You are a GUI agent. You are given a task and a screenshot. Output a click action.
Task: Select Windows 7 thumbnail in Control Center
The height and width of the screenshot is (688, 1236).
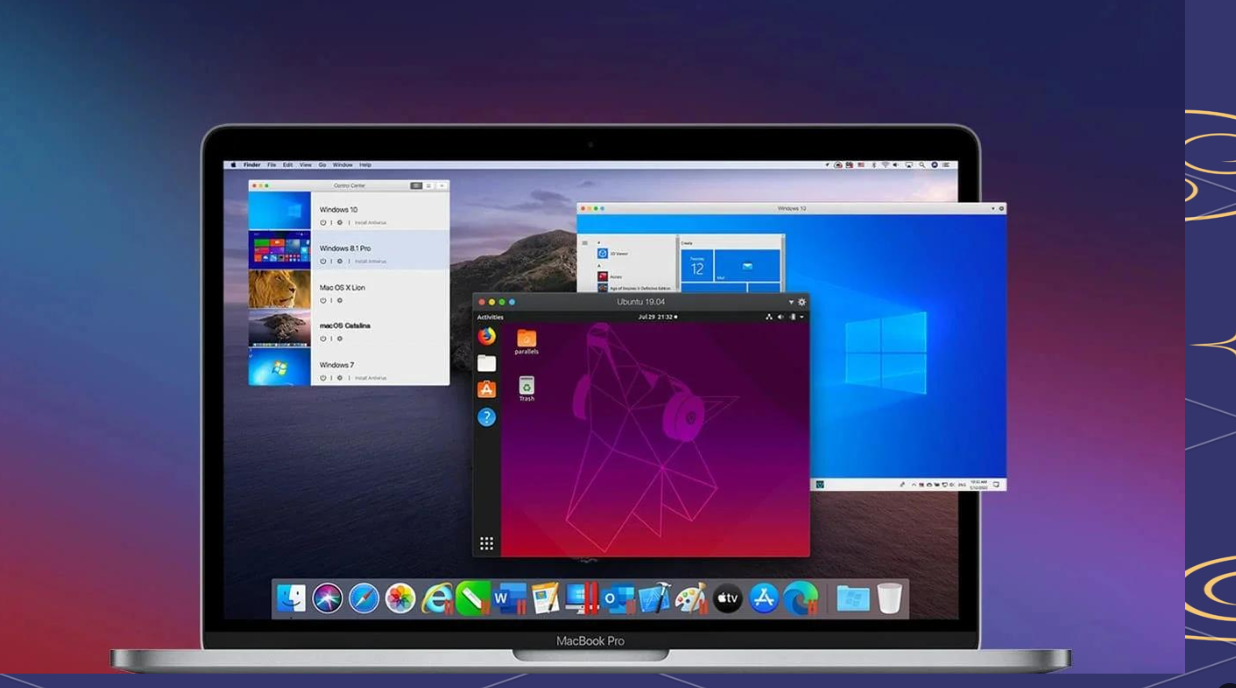click(279, 366)
